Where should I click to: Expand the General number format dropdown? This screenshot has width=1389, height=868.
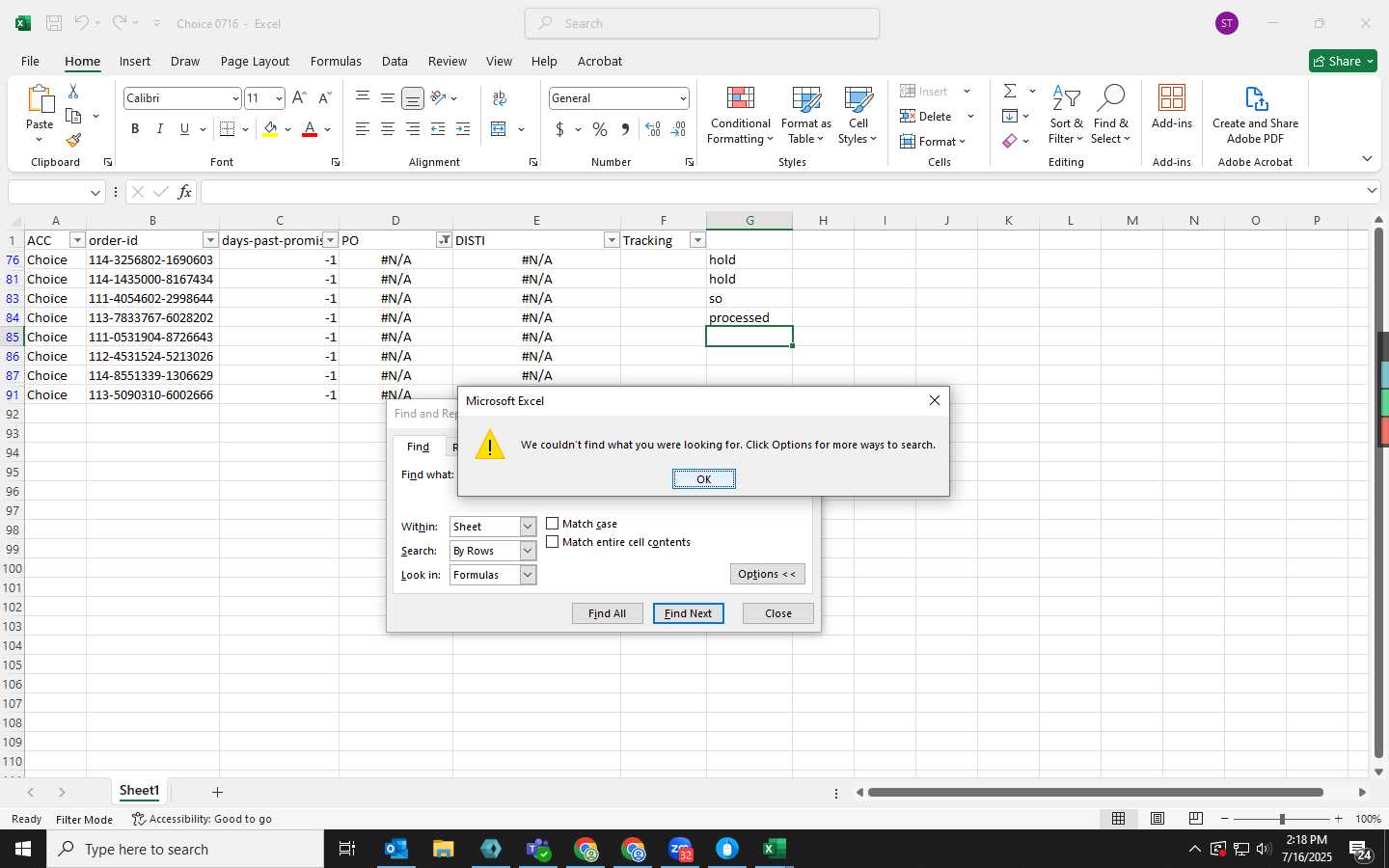point(683,98)
